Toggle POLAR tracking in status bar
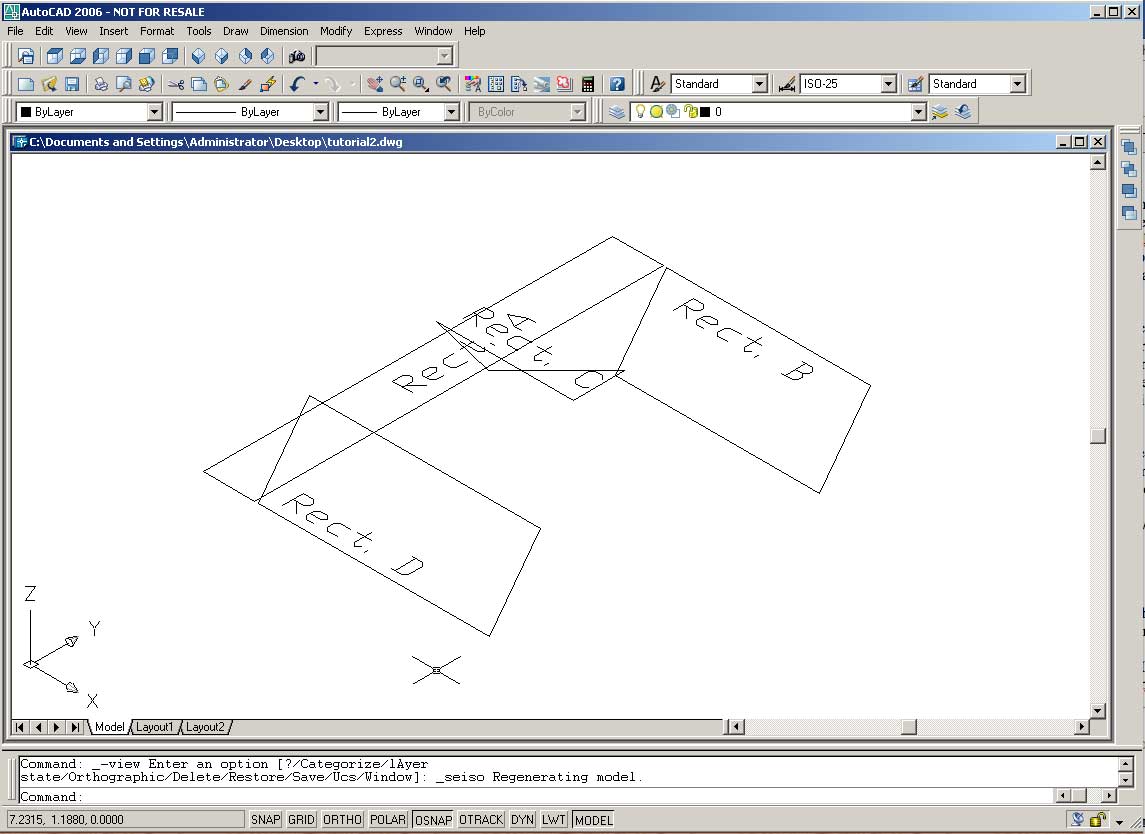The height and width of the screenshot is (834, 1145). [388, 820]
